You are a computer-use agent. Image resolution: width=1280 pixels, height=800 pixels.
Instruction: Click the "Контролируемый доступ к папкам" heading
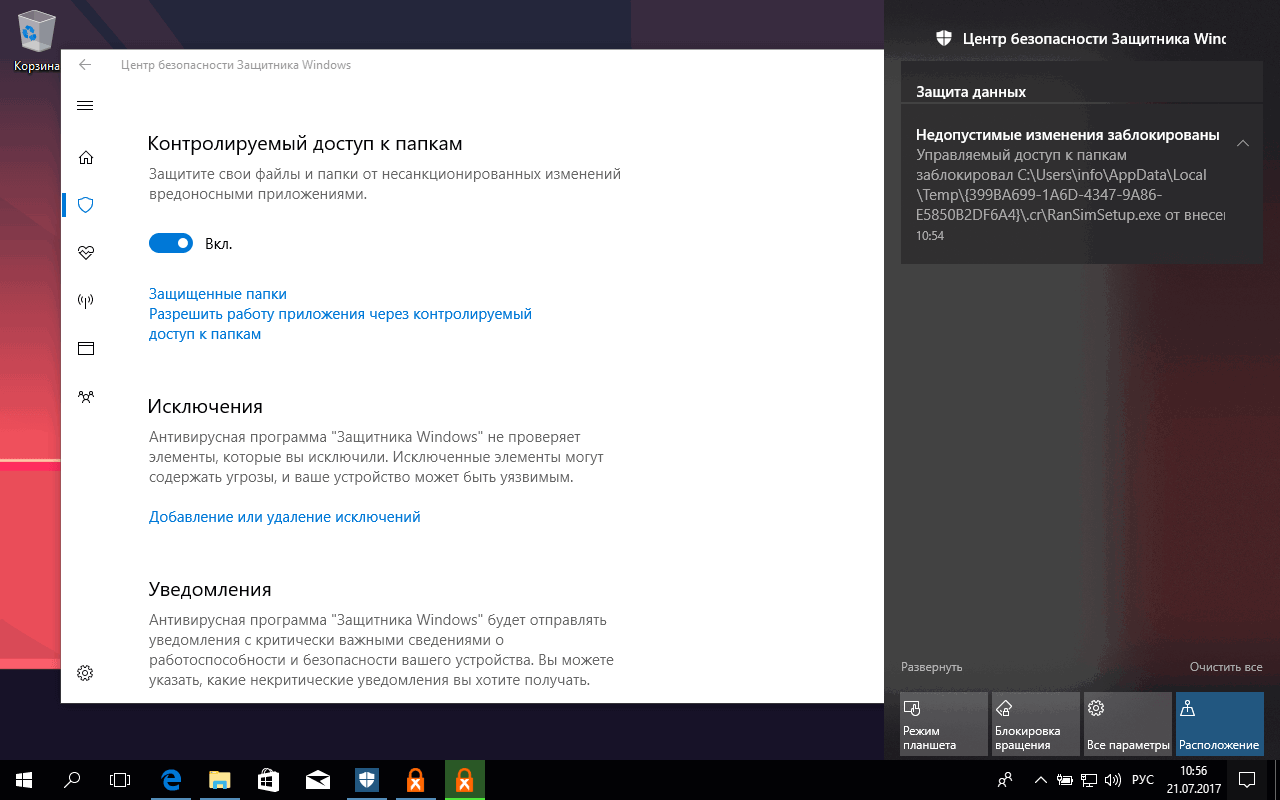(305, 144)
